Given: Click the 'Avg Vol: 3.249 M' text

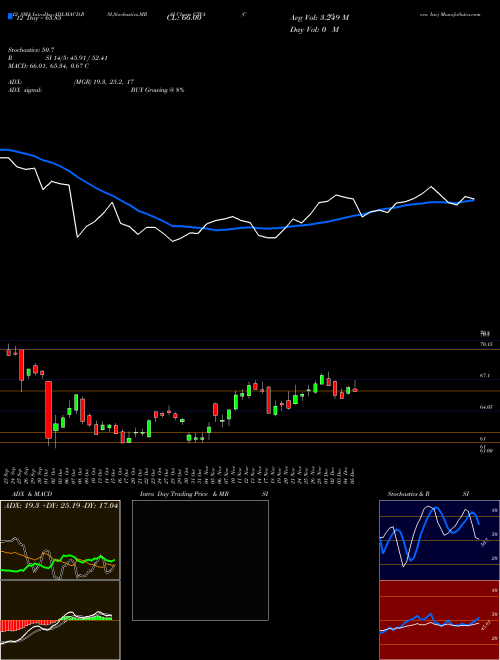Looking at the screenshot, I should (x=319, y=18).
